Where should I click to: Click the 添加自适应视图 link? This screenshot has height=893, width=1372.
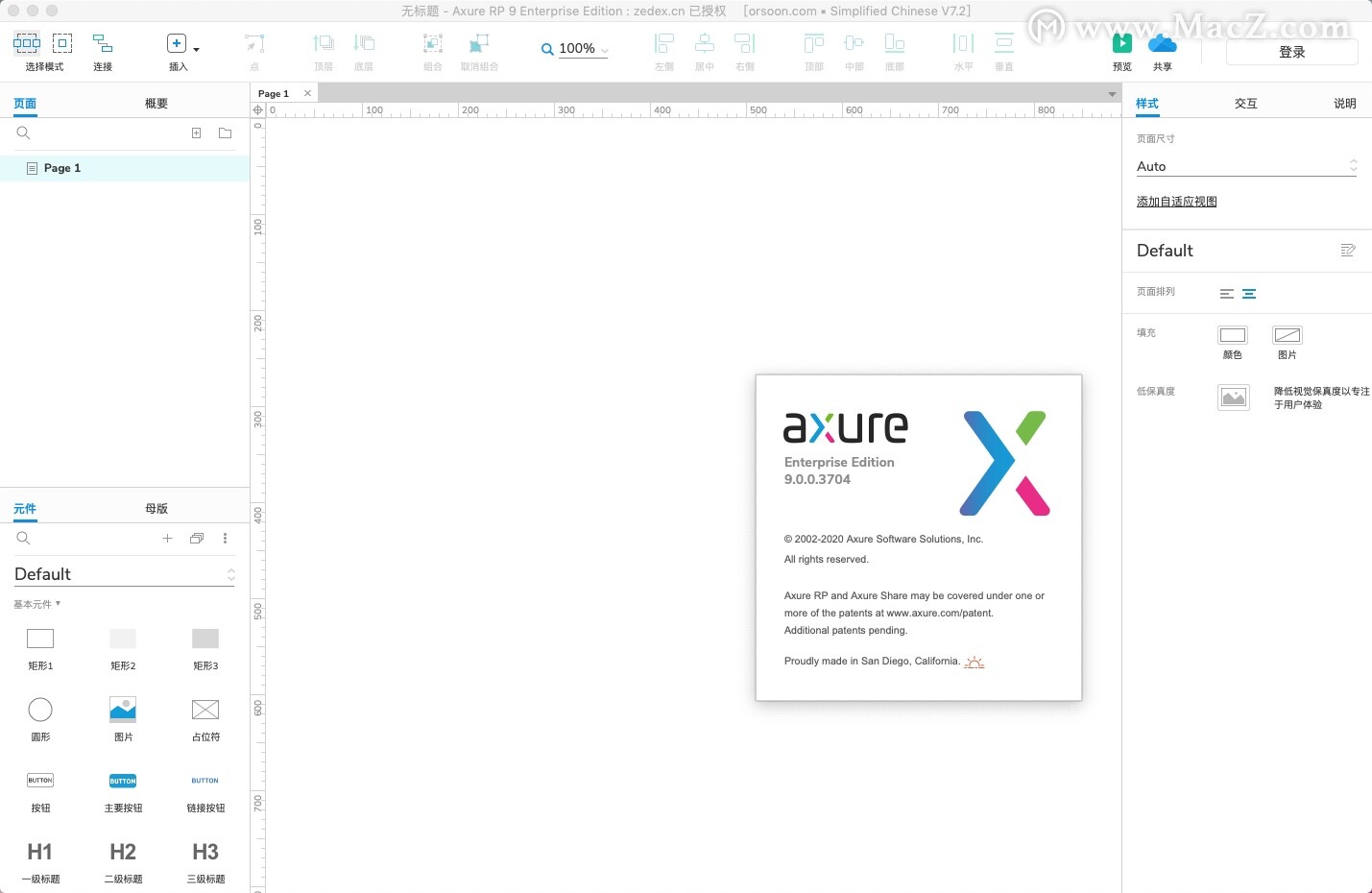1177,202
